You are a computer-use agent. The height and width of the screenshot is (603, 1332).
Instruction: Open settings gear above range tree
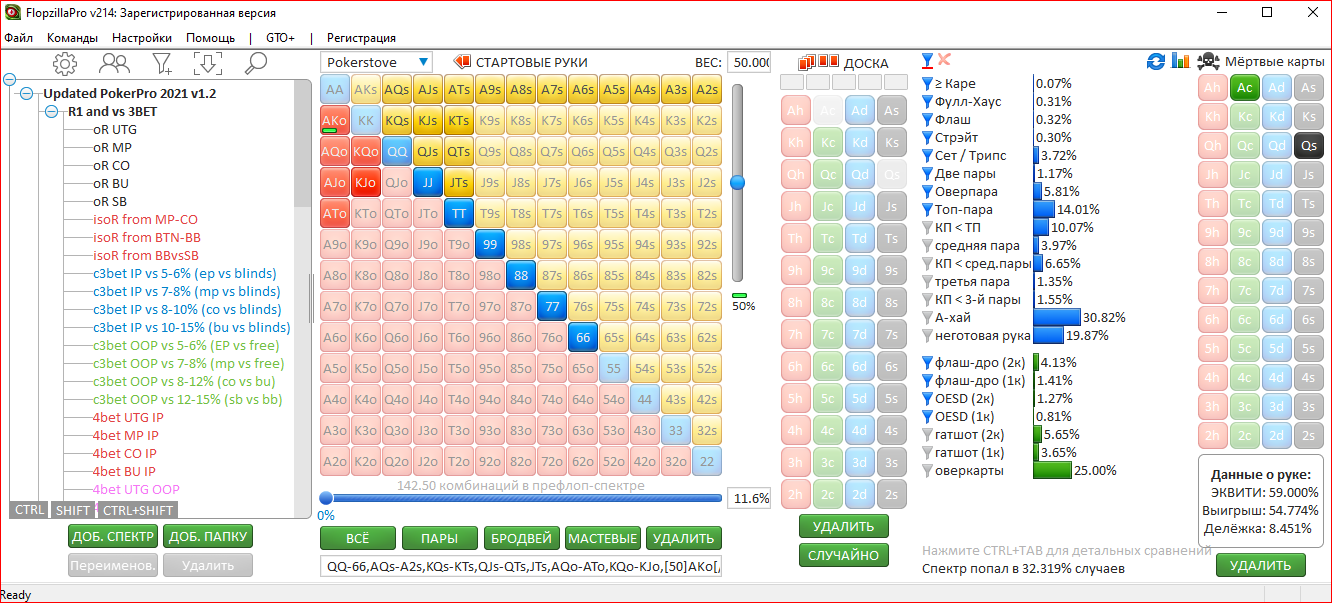point(65,64)
